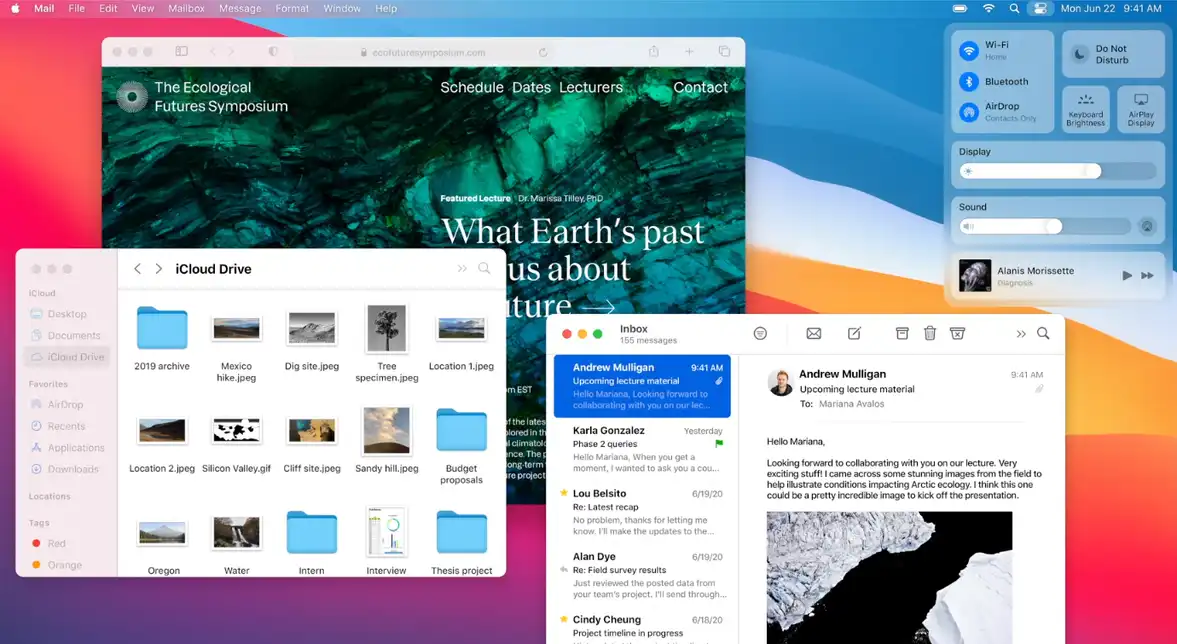Click the star on Lou Belsito email

pyautogui.click(x=563, y=493)
